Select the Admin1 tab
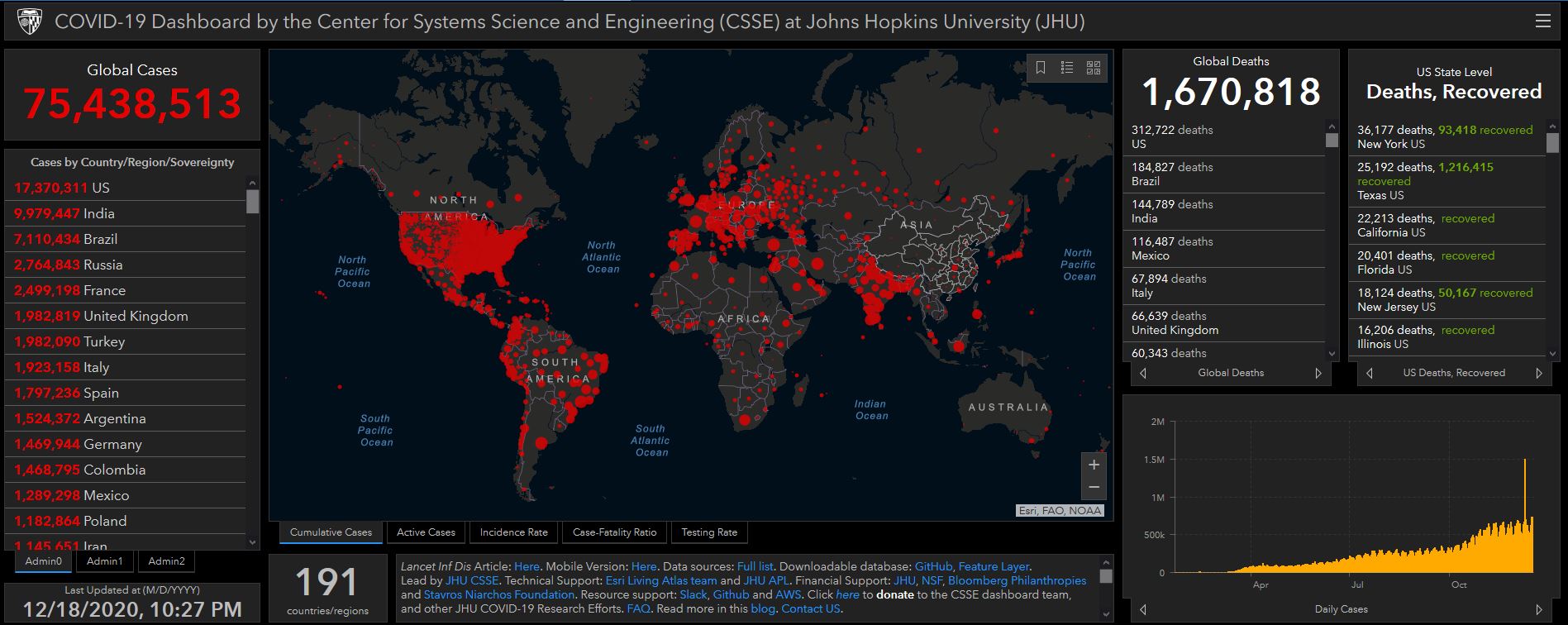 (105, 561)
